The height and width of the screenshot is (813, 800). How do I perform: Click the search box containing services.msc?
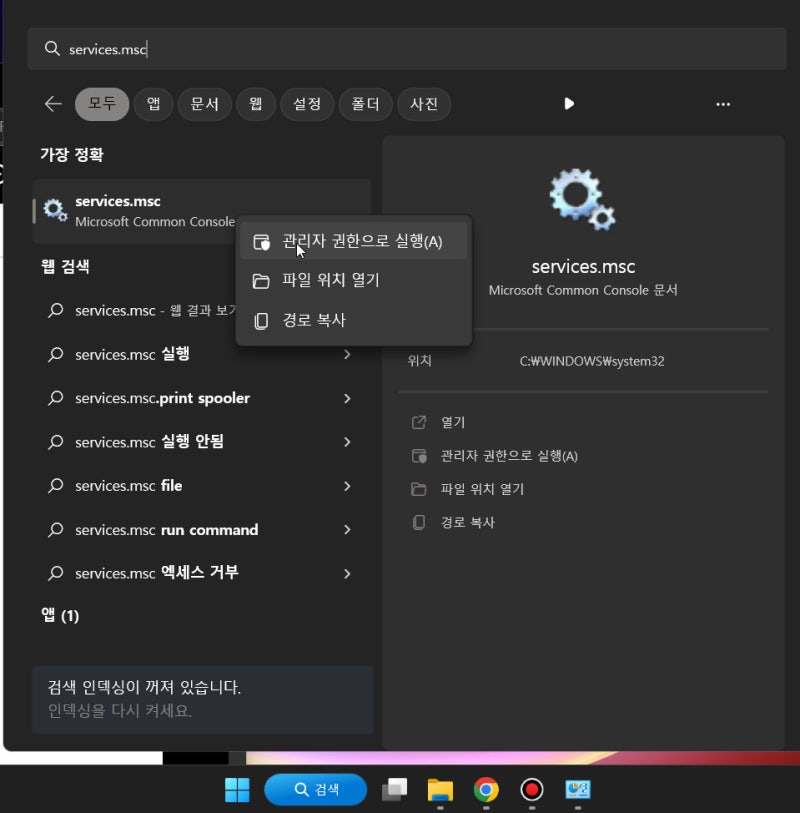406,49
